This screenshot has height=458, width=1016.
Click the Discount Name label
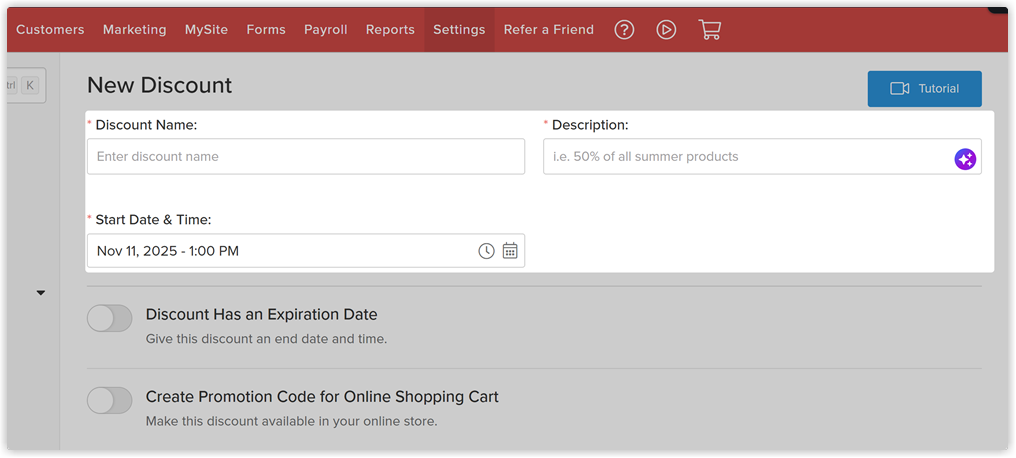point(146,125)
